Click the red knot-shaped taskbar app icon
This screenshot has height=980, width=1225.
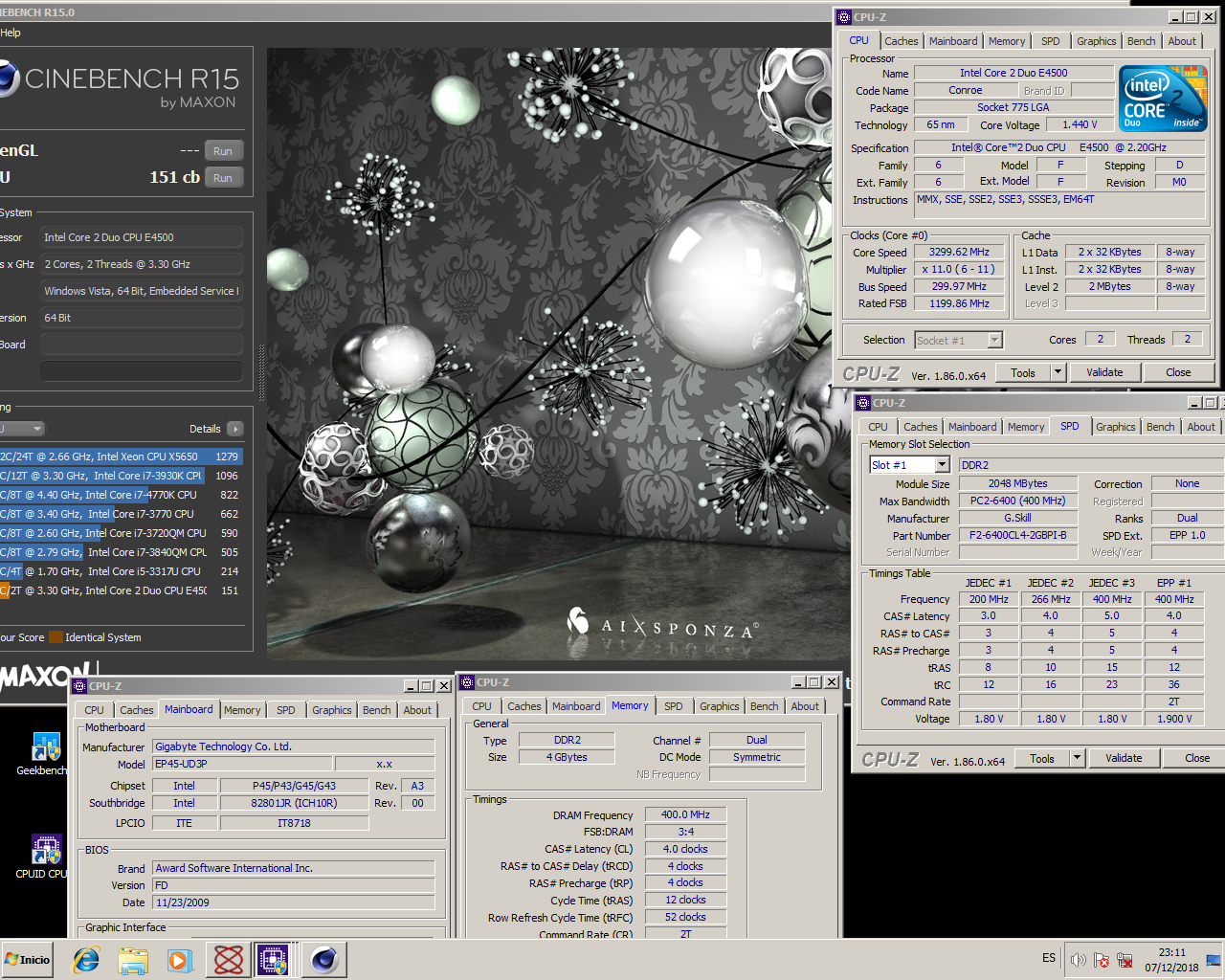228,960
